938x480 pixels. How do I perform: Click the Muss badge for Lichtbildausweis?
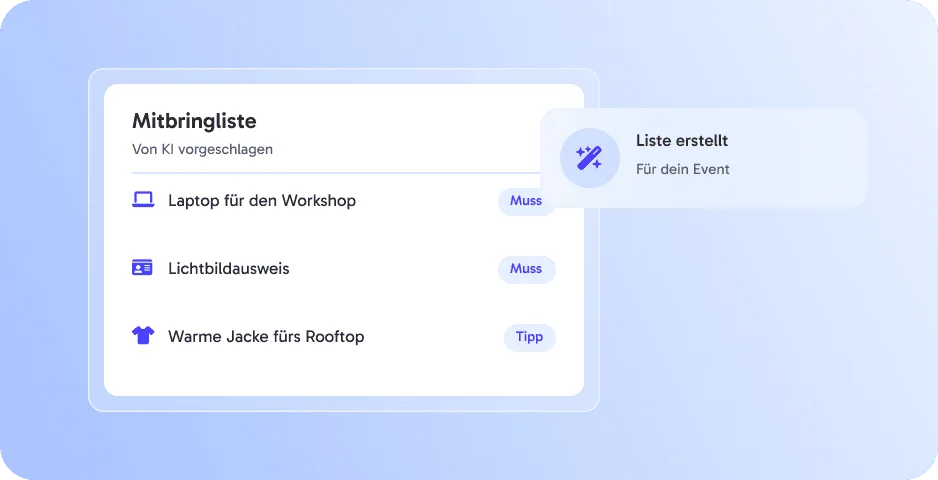[526, 269]
